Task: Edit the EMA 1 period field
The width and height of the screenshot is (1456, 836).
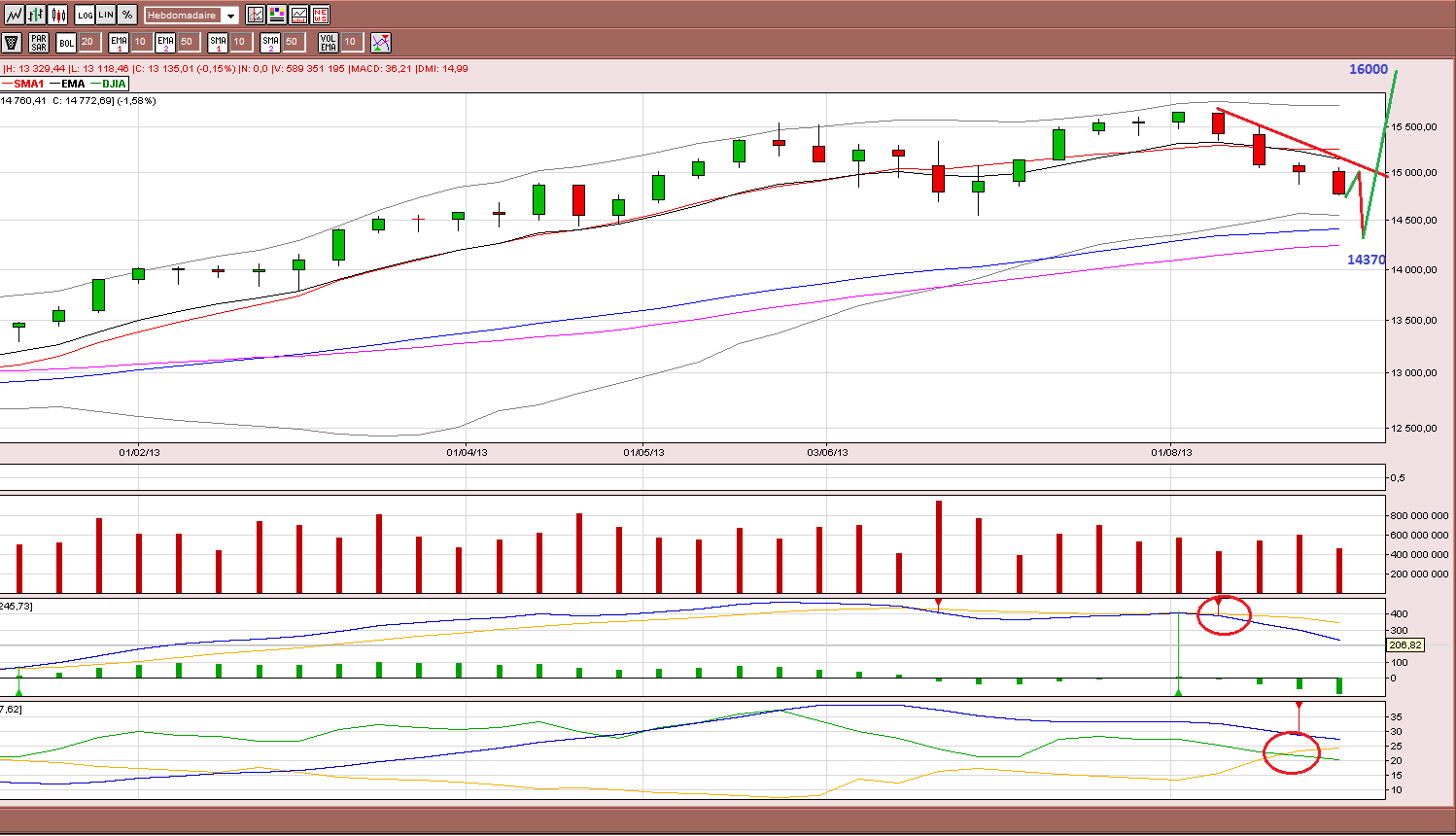Action: click(142, 43)
